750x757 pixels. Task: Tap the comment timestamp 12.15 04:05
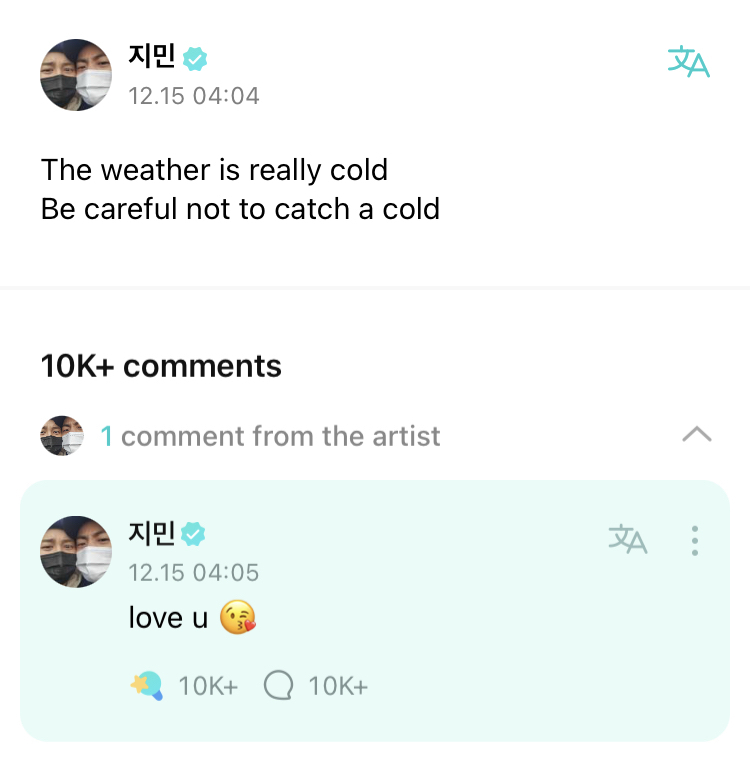[x=193, y=573]
